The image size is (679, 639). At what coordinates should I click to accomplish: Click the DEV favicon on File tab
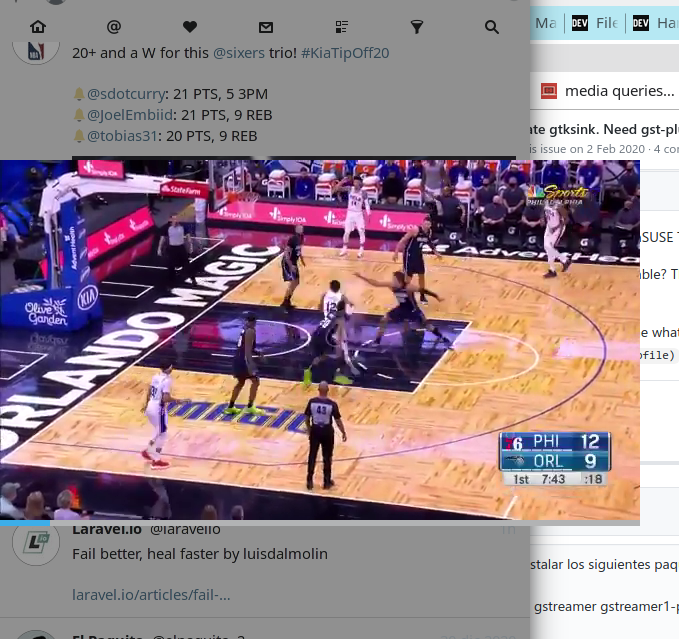point(580,23)
